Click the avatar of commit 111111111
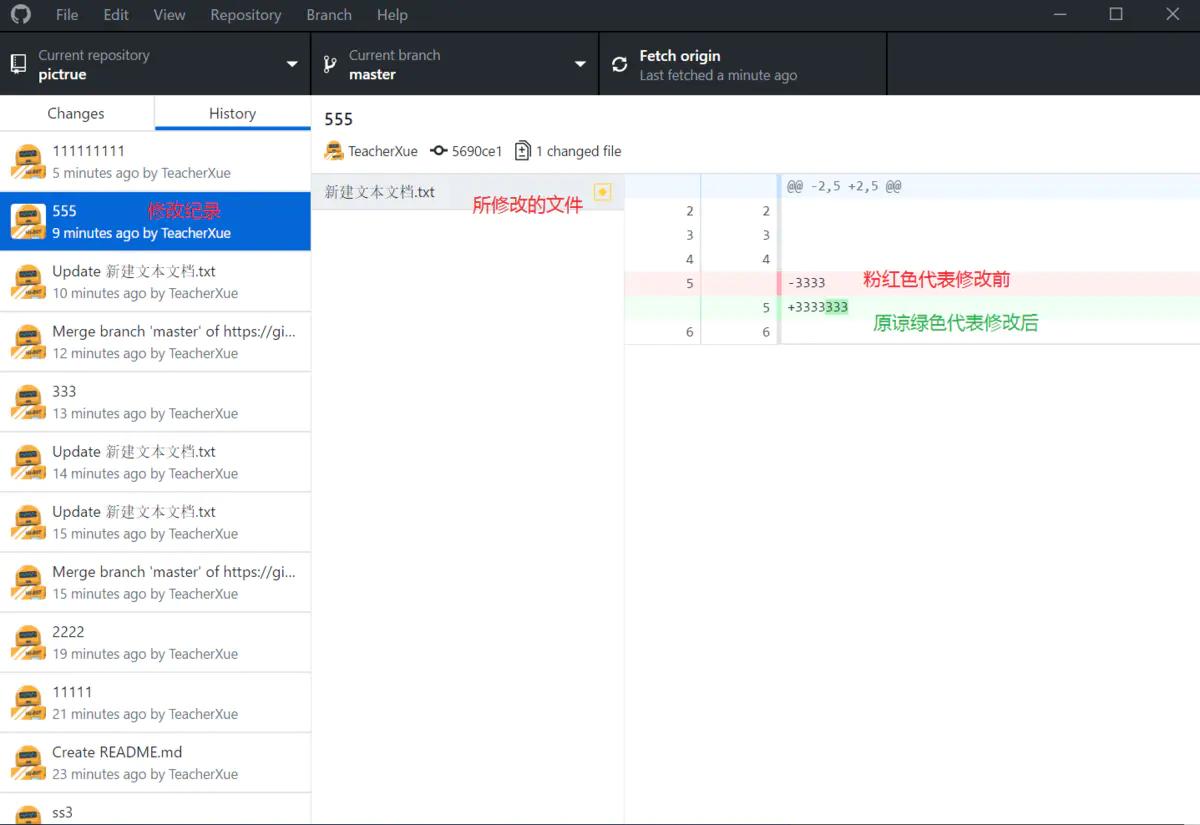The width and height of the screenshot is (1200, 825). (x=28, y=162)
